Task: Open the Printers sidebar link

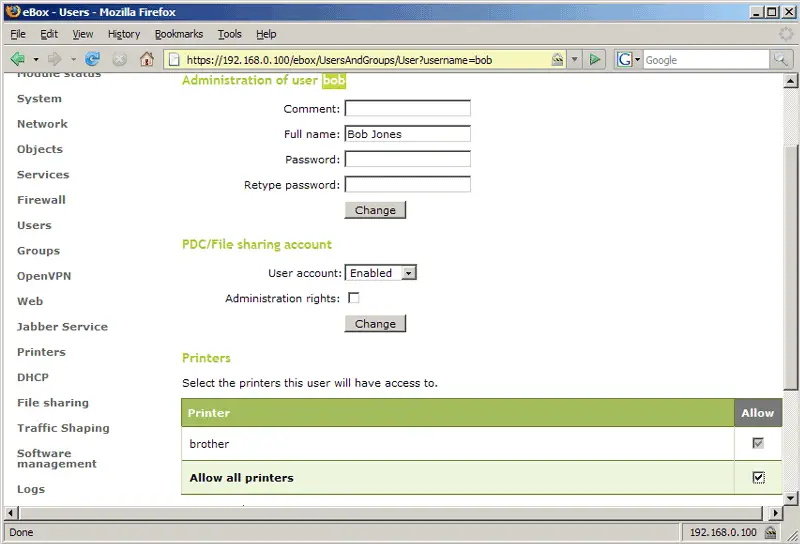Action: click(x=41, y=352)
